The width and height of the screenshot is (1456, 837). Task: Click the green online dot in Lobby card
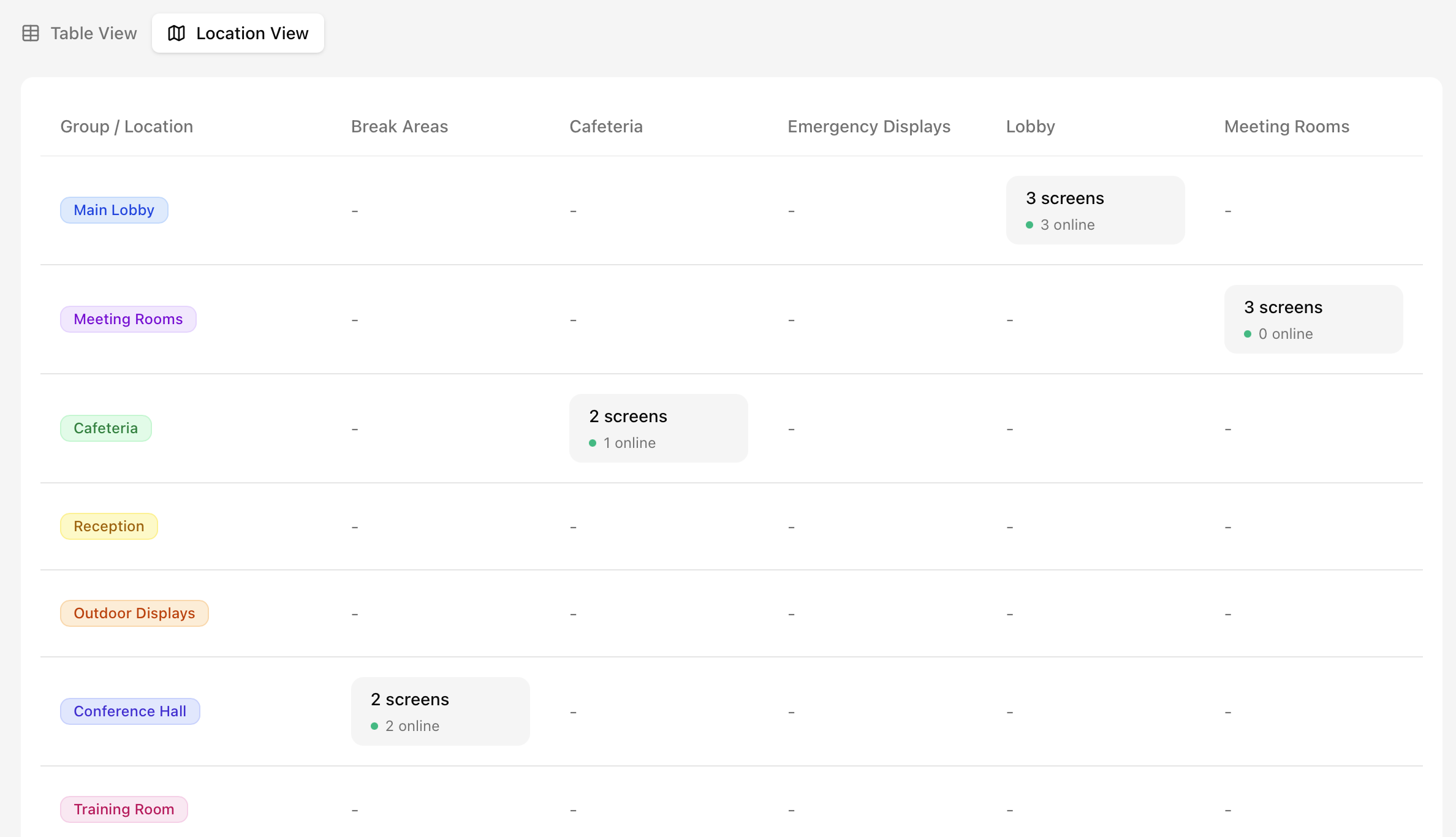click(1029, 225)
